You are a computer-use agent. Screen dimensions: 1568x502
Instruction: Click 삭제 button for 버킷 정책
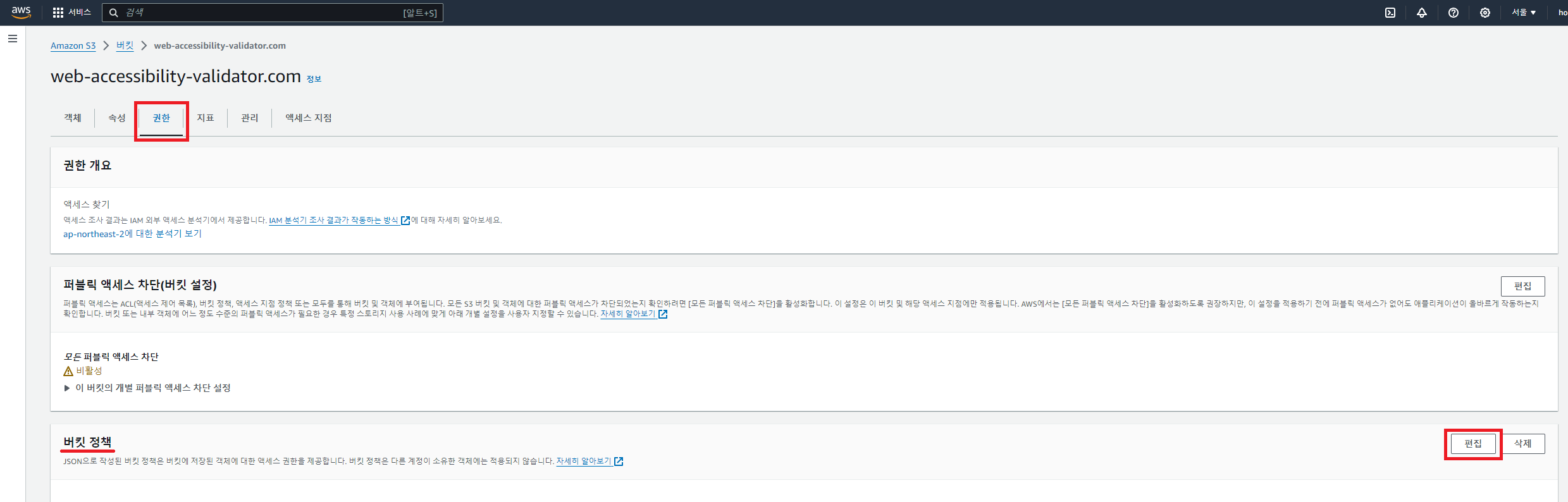[x=1523, y=444]
